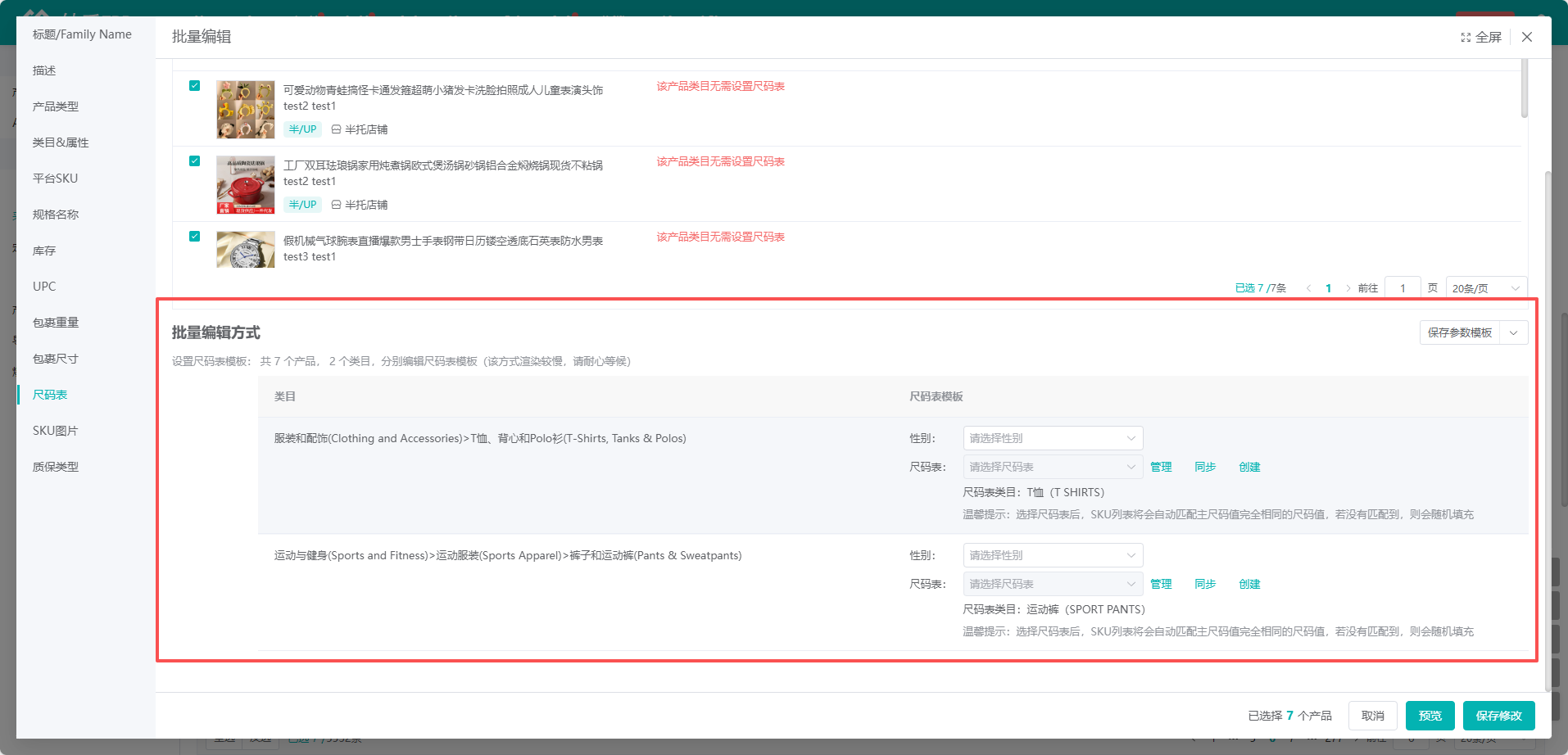Open the 库存 section

(x=44, y=251)
